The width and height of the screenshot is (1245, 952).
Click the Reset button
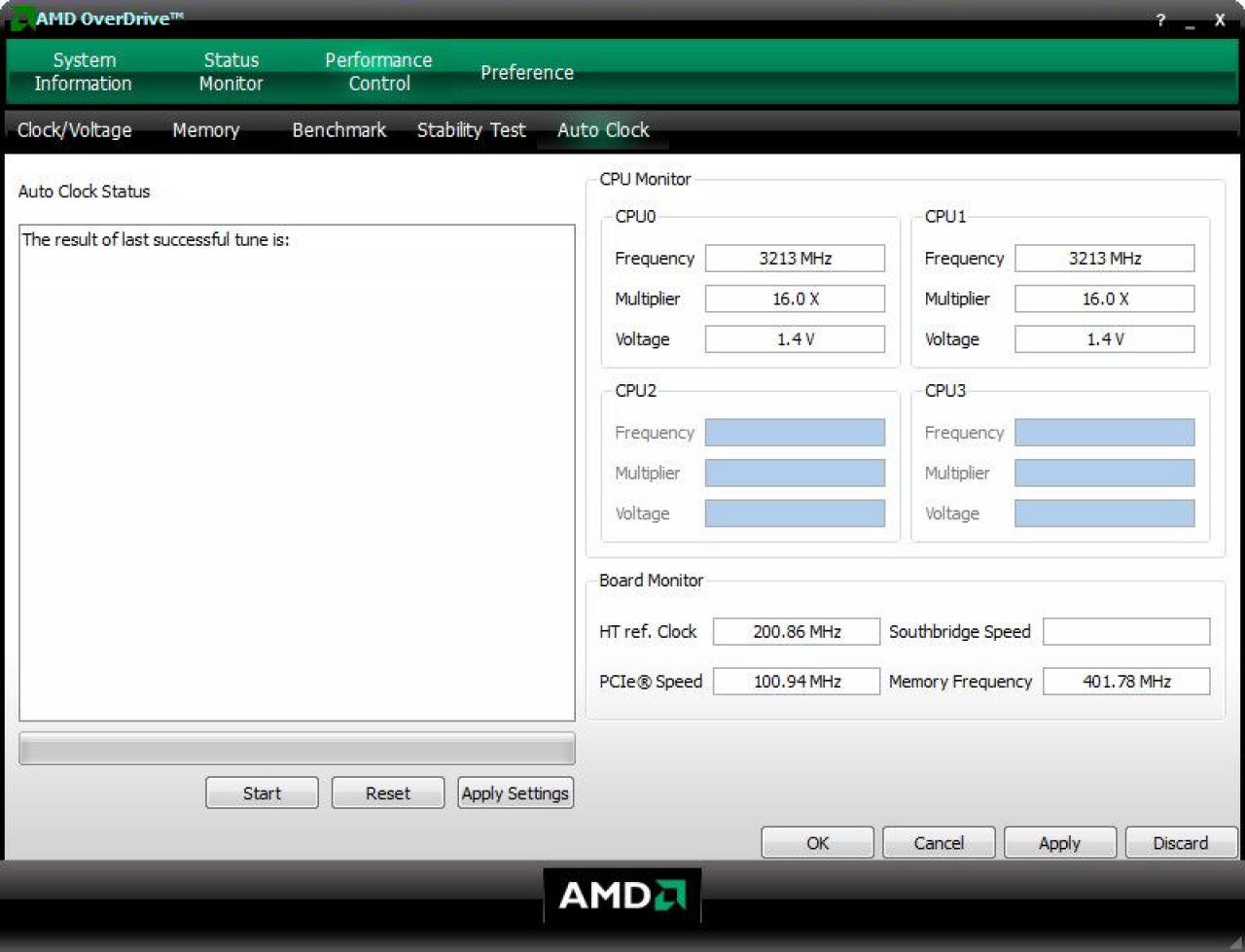click(x=388, y=793)
